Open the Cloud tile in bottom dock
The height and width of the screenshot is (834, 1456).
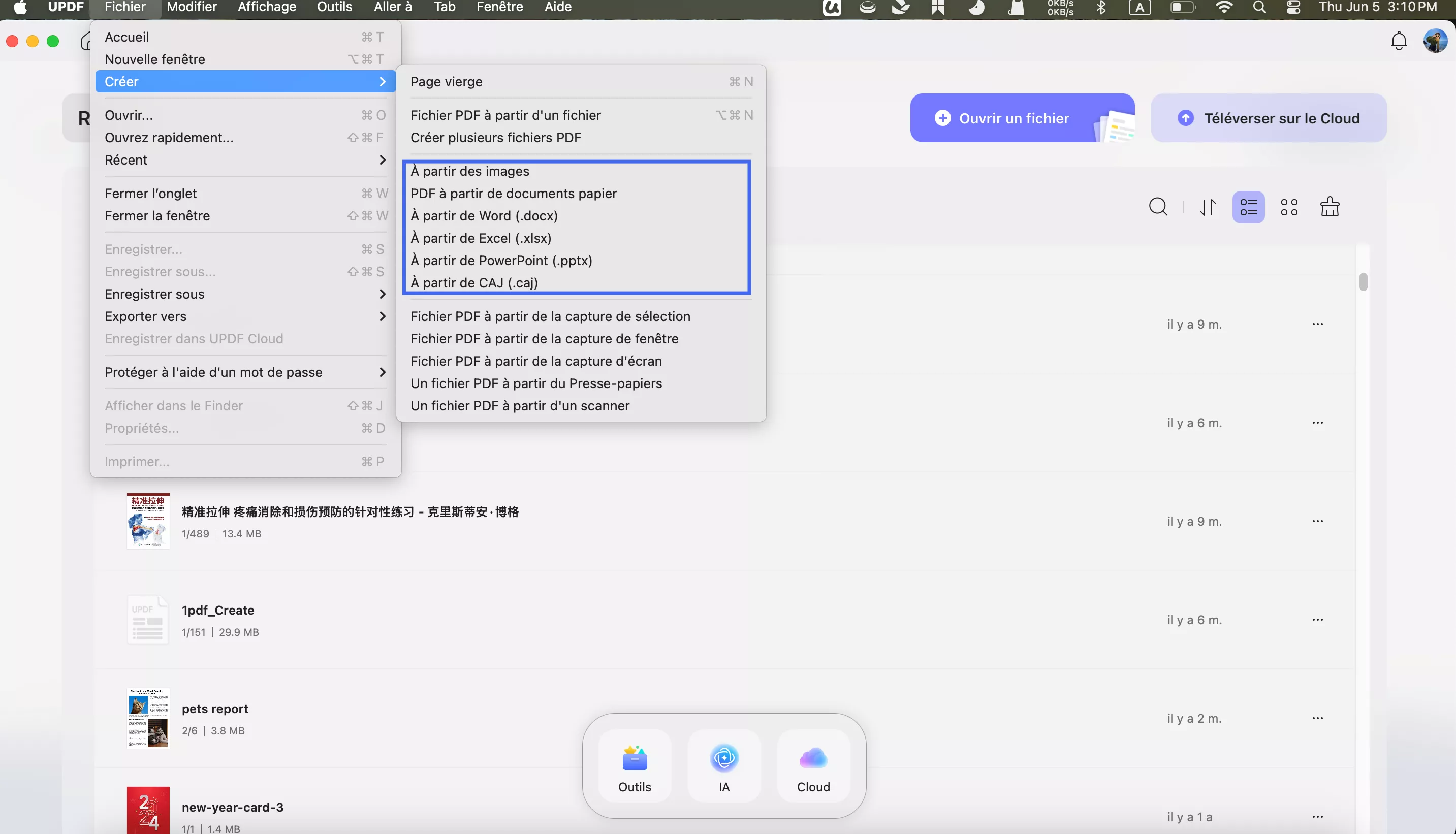tap(813, 766)
